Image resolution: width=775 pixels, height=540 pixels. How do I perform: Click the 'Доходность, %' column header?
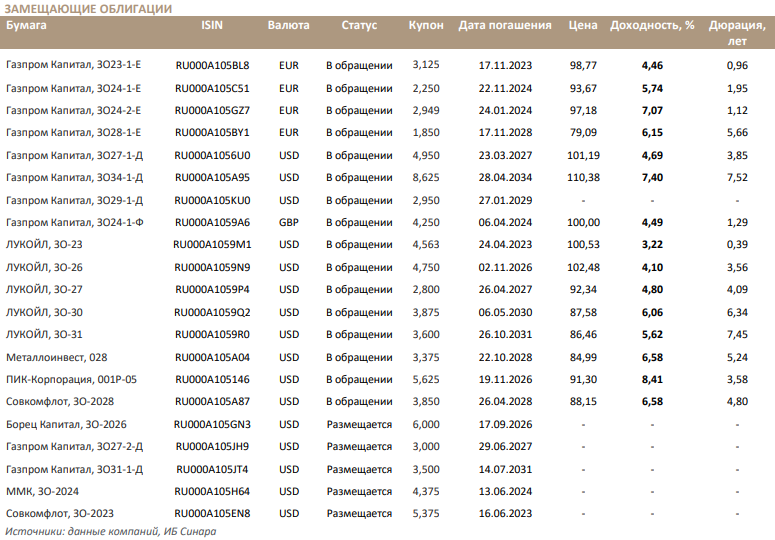652,25
